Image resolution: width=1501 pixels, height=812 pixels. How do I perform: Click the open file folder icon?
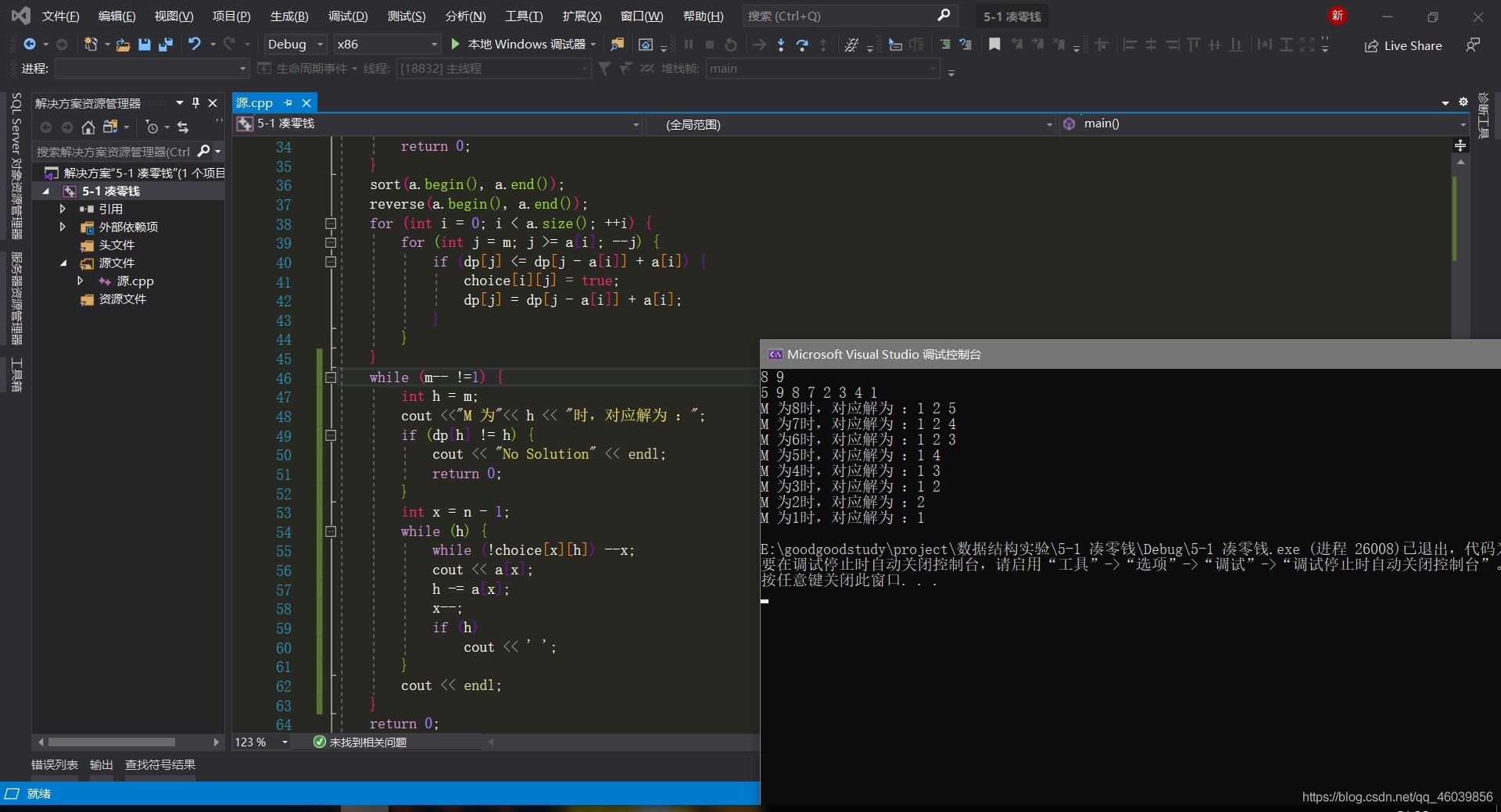tap(123, 45)
